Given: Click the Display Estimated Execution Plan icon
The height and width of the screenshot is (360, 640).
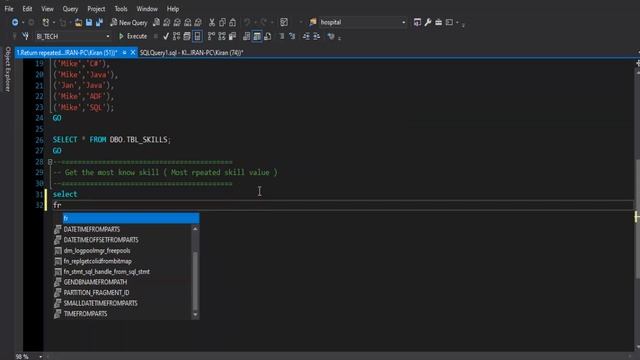Looking at the screenshot, I should (176, 36).
